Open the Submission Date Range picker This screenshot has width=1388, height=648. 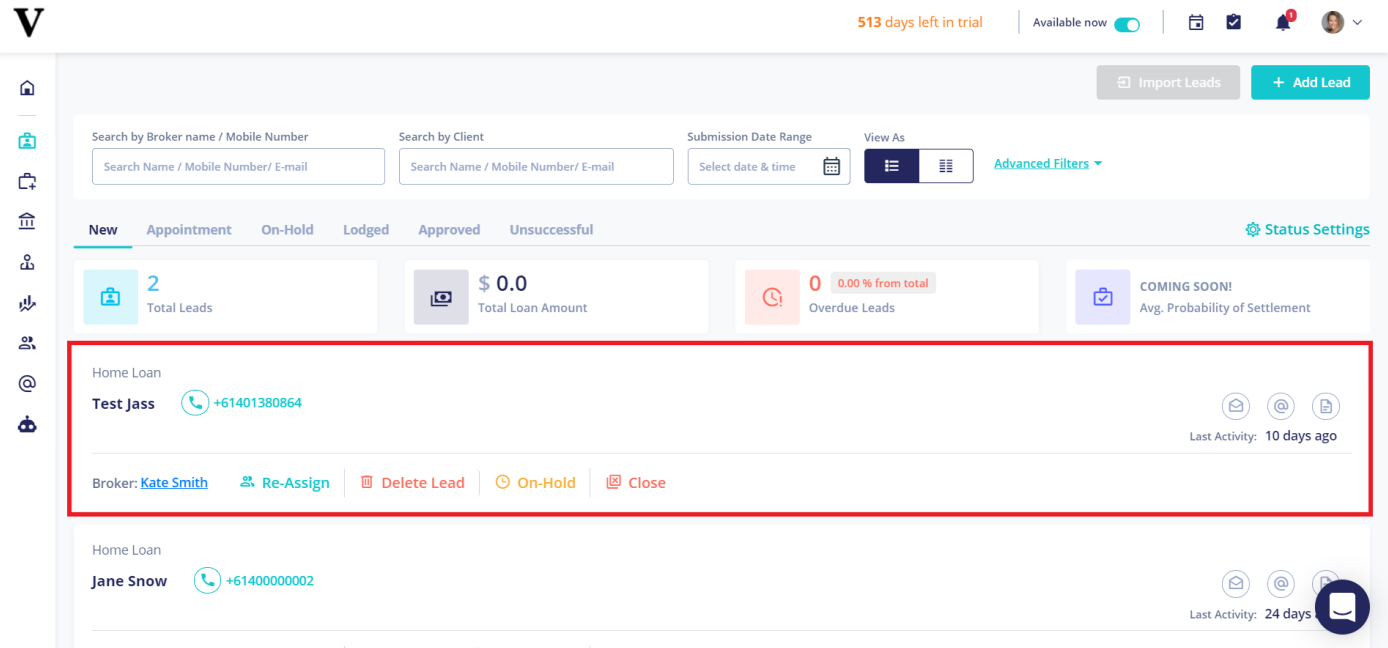pos(769,166)
